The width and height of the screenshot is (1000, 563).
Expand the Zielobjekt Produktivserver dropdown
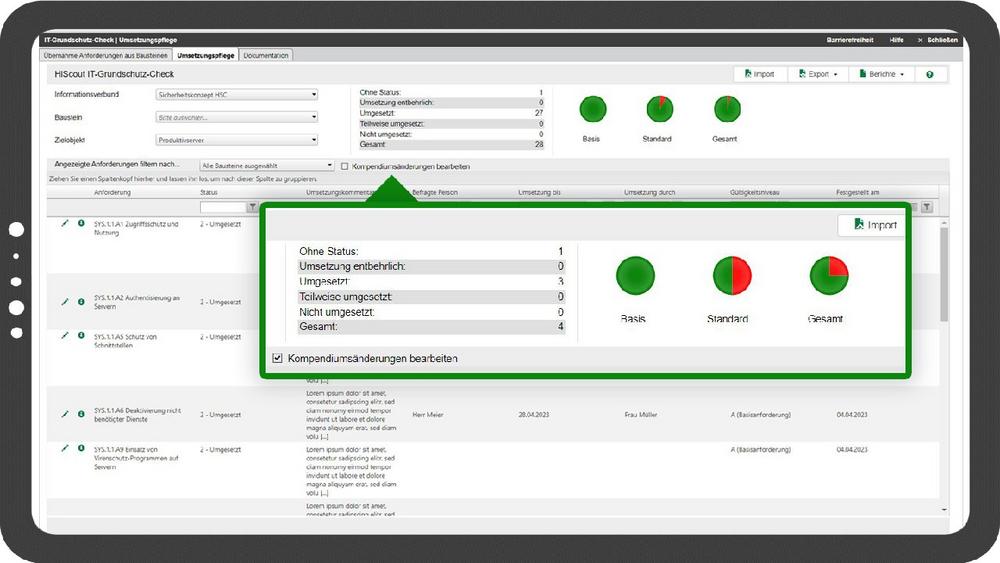click(x=237, y=141)
